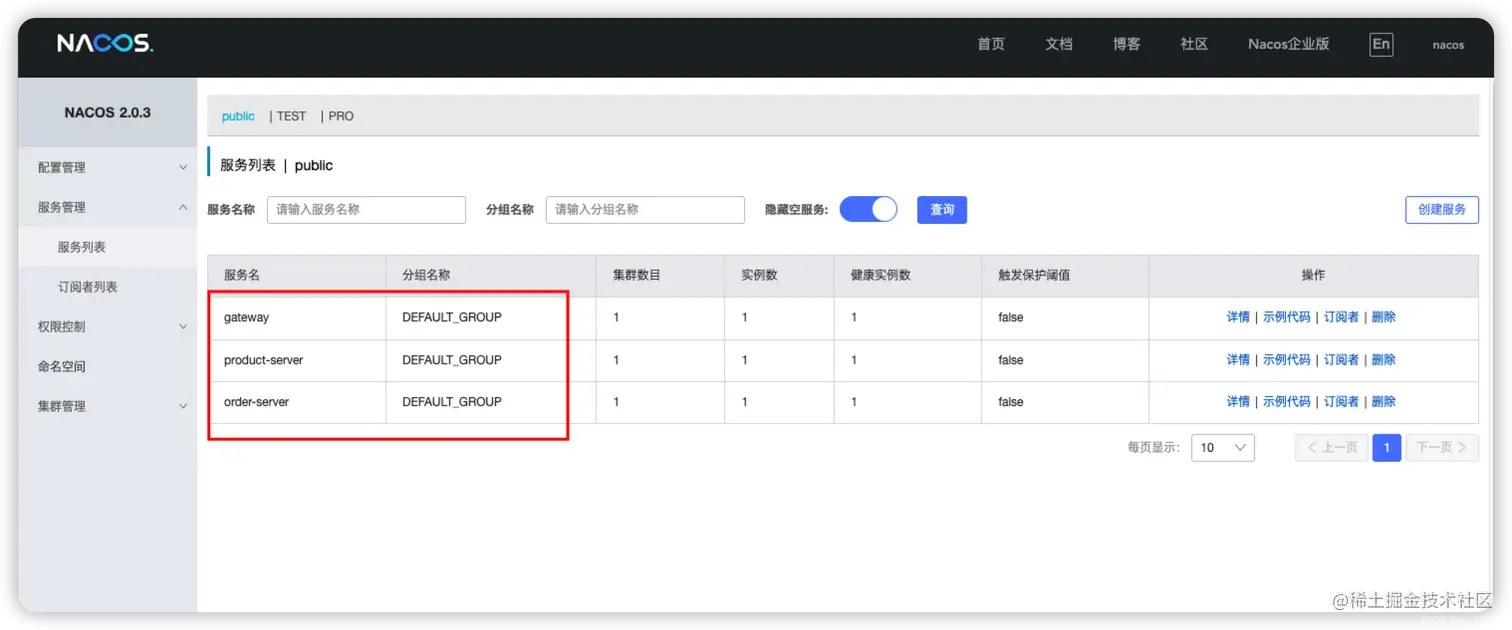This screenshot has width=1512, height=630.
Task: Select the public namespace tab
Action: 238,116
